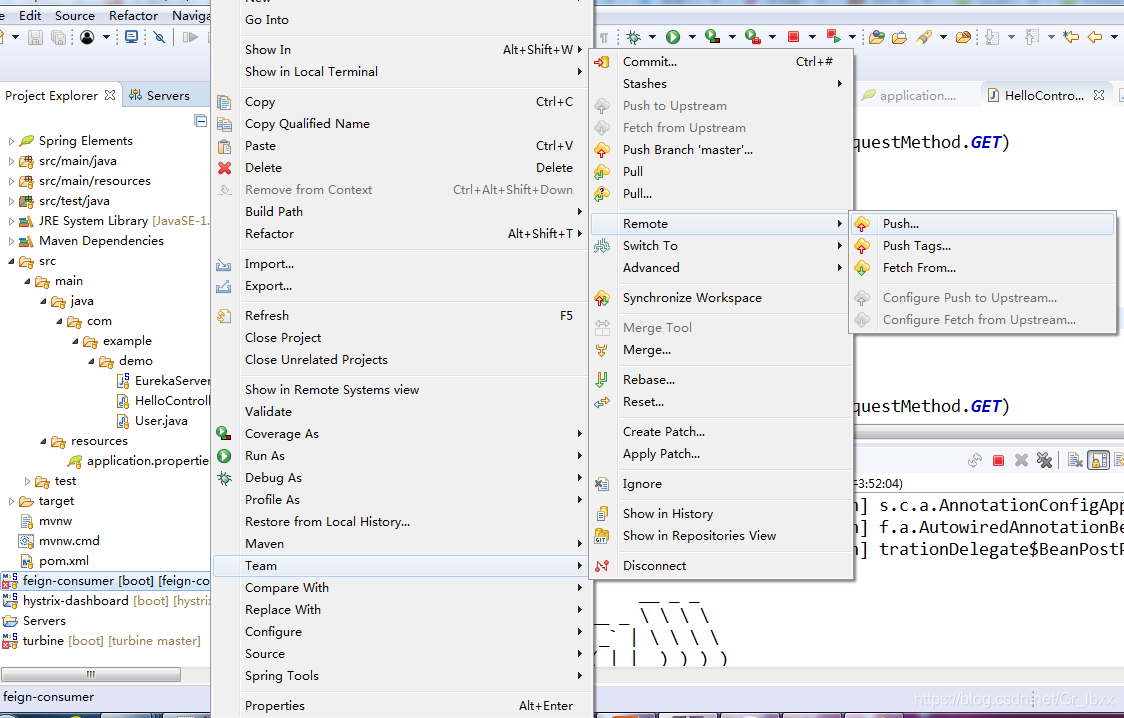Switch to the application.... editor tab
Screen dimensions: 1124x718
click(x=910, y=95)
